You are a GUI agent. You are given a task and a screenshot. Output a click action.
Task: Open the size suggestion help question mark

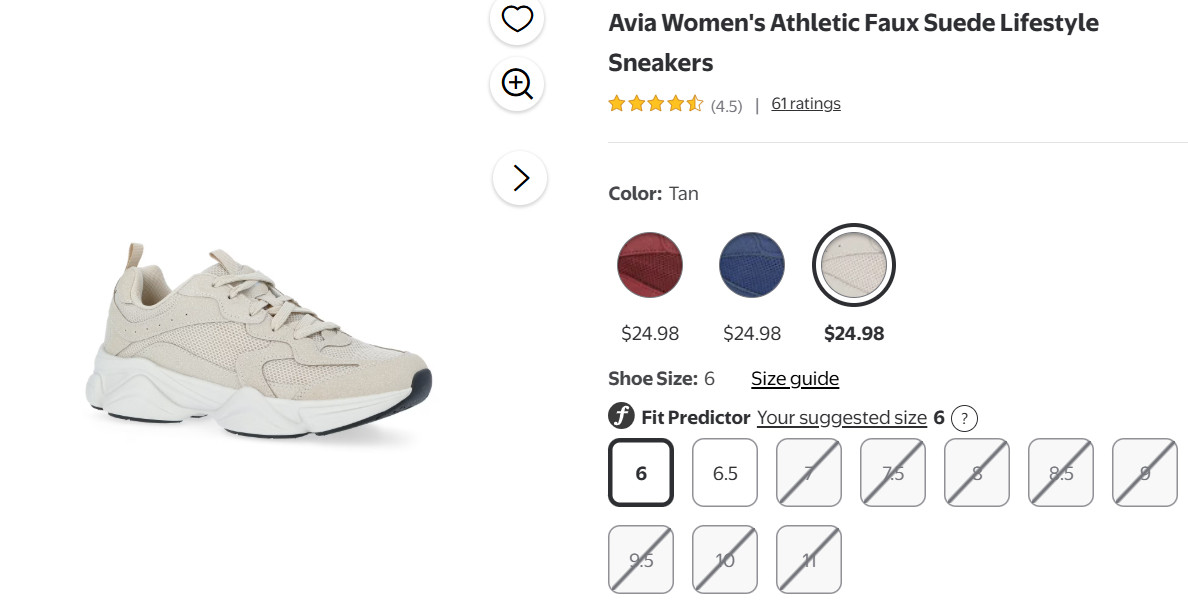964,418
